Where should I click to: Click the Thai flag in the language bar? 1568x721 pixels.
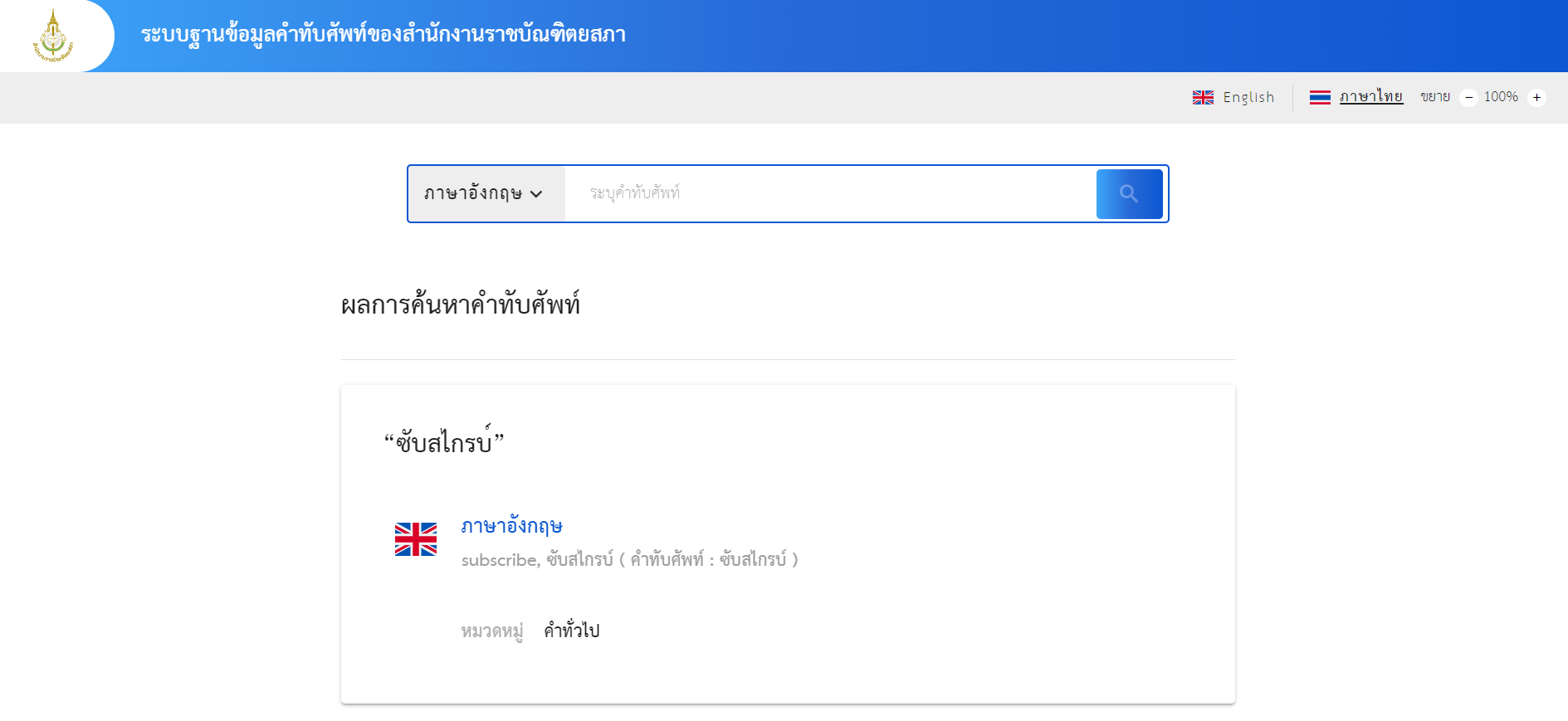point(1320,97)
